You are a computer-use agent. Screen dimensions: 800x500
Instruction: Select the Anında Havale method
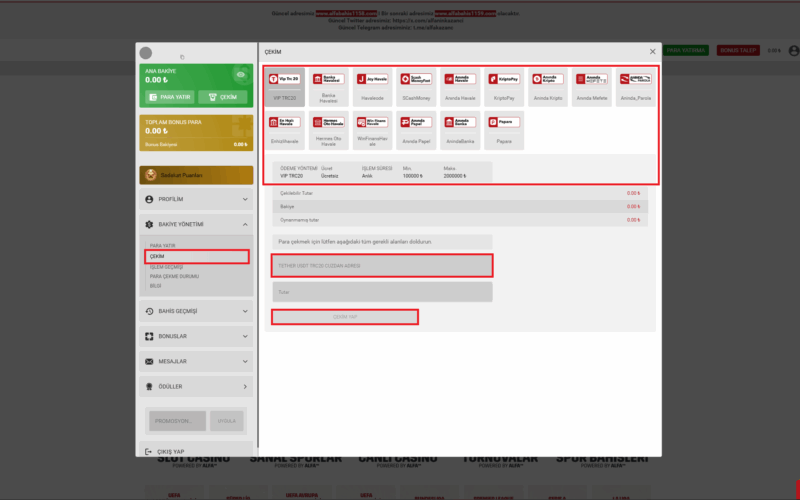[x=460, y=87]
